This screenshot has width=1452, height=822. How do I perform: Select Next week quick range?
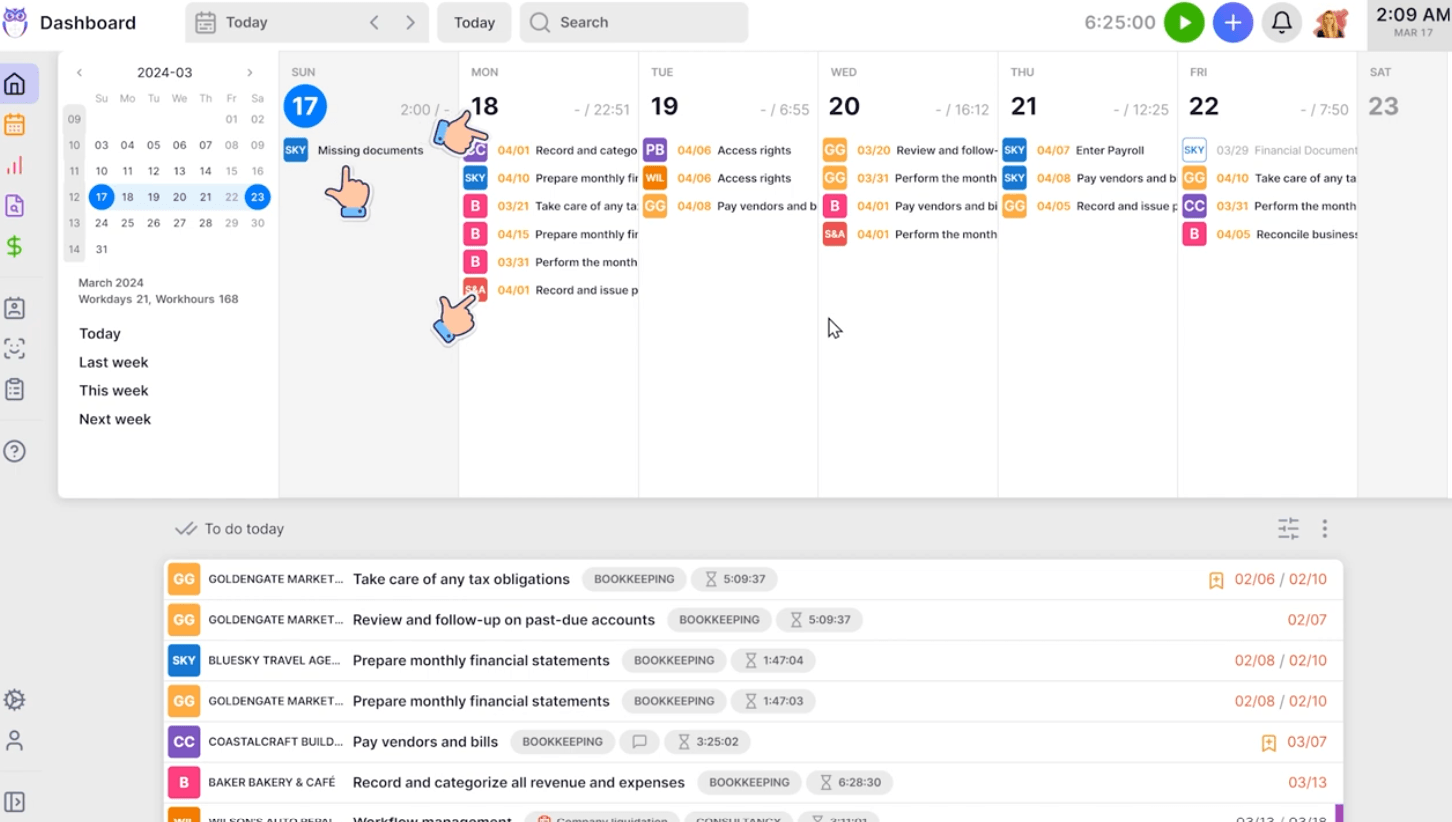click(x=115, y=419)
